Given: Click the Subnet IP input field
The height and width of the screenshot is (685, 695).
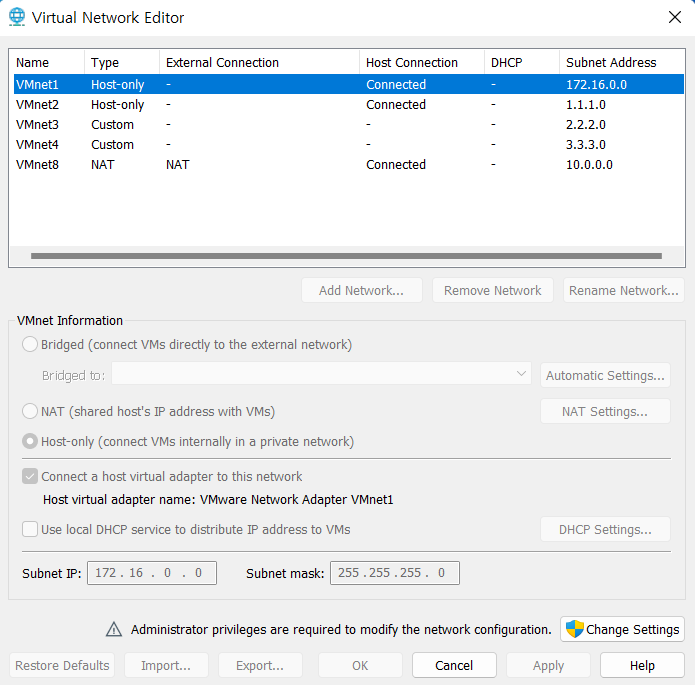Looking at the screenshot, I should 152,573.
